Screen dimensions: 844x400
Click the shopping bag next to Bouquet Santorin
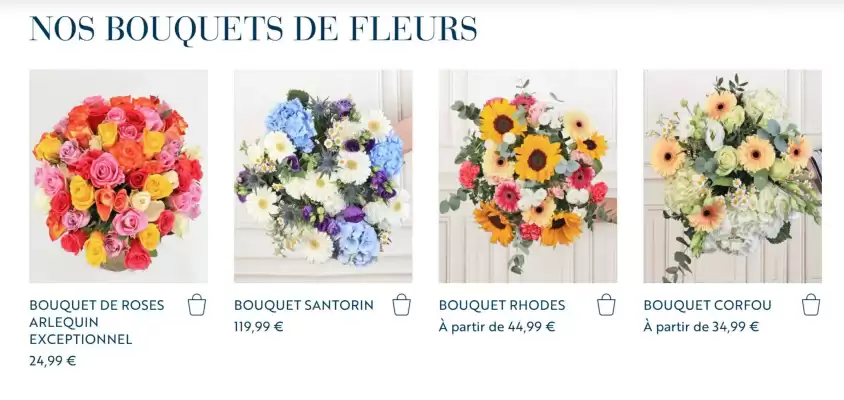click(401, 305)
